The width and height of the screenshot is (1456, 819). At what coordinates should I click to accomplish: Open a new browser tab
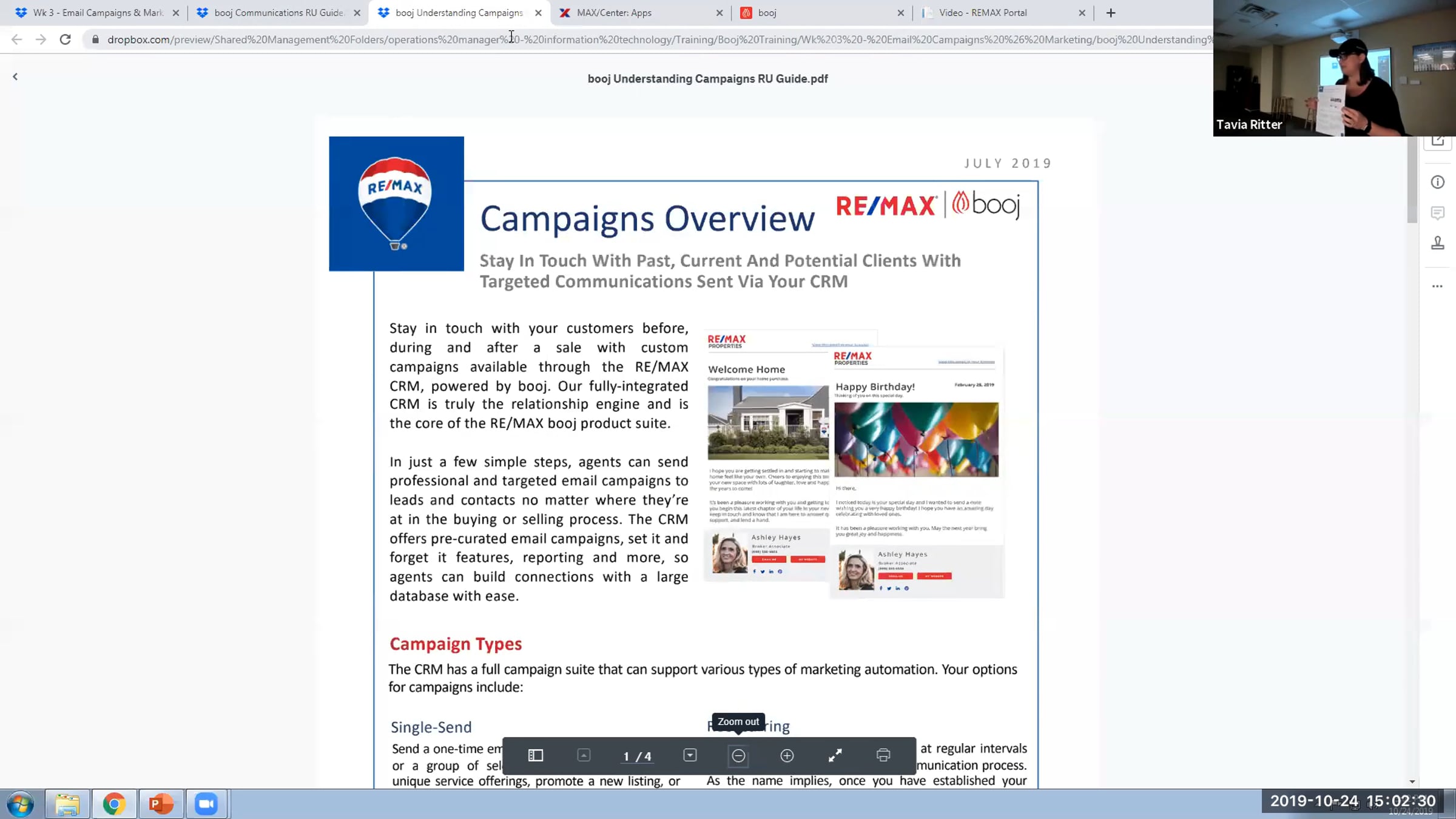point(1111,13)
